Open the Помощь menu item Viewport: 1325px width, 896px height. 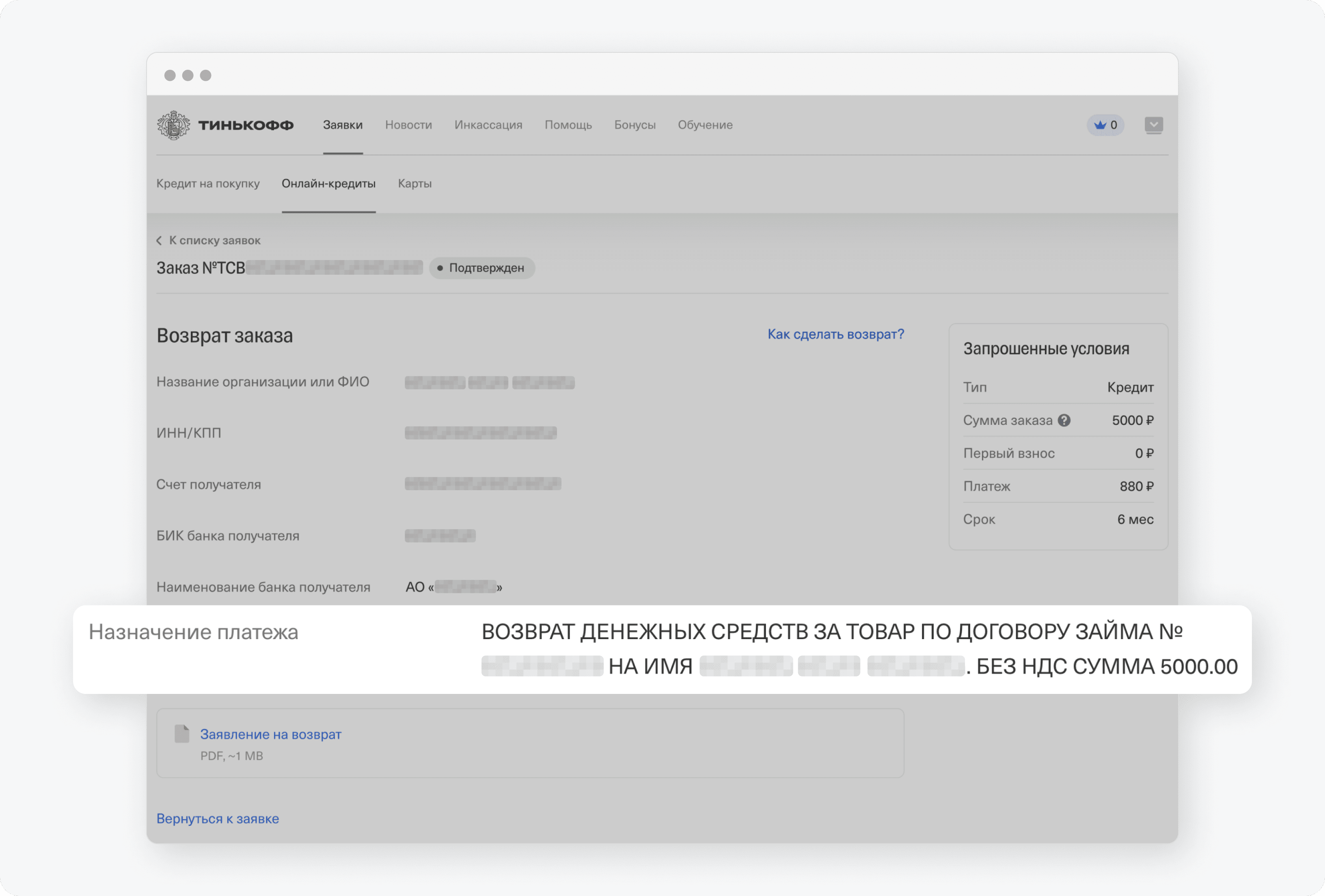568,125
